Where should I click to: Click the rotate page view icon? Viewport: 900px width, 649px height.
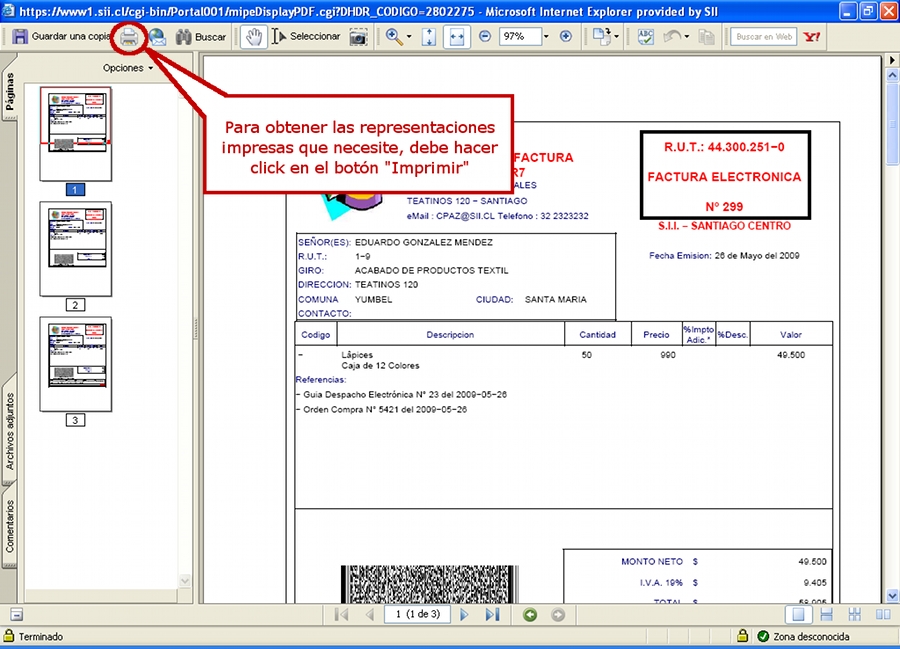pyautogui.click(x=602, y=37)
